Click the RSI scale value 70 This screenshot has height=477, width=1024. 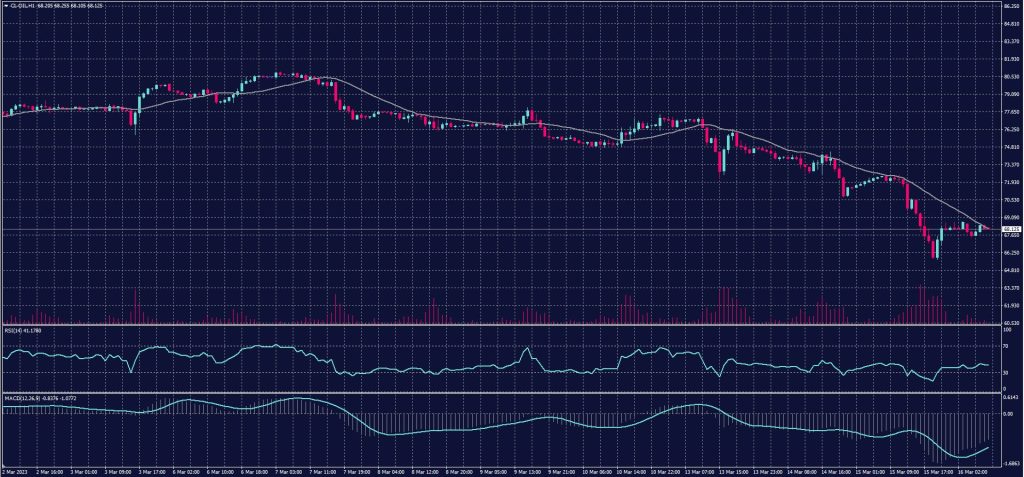point(1005,346)
